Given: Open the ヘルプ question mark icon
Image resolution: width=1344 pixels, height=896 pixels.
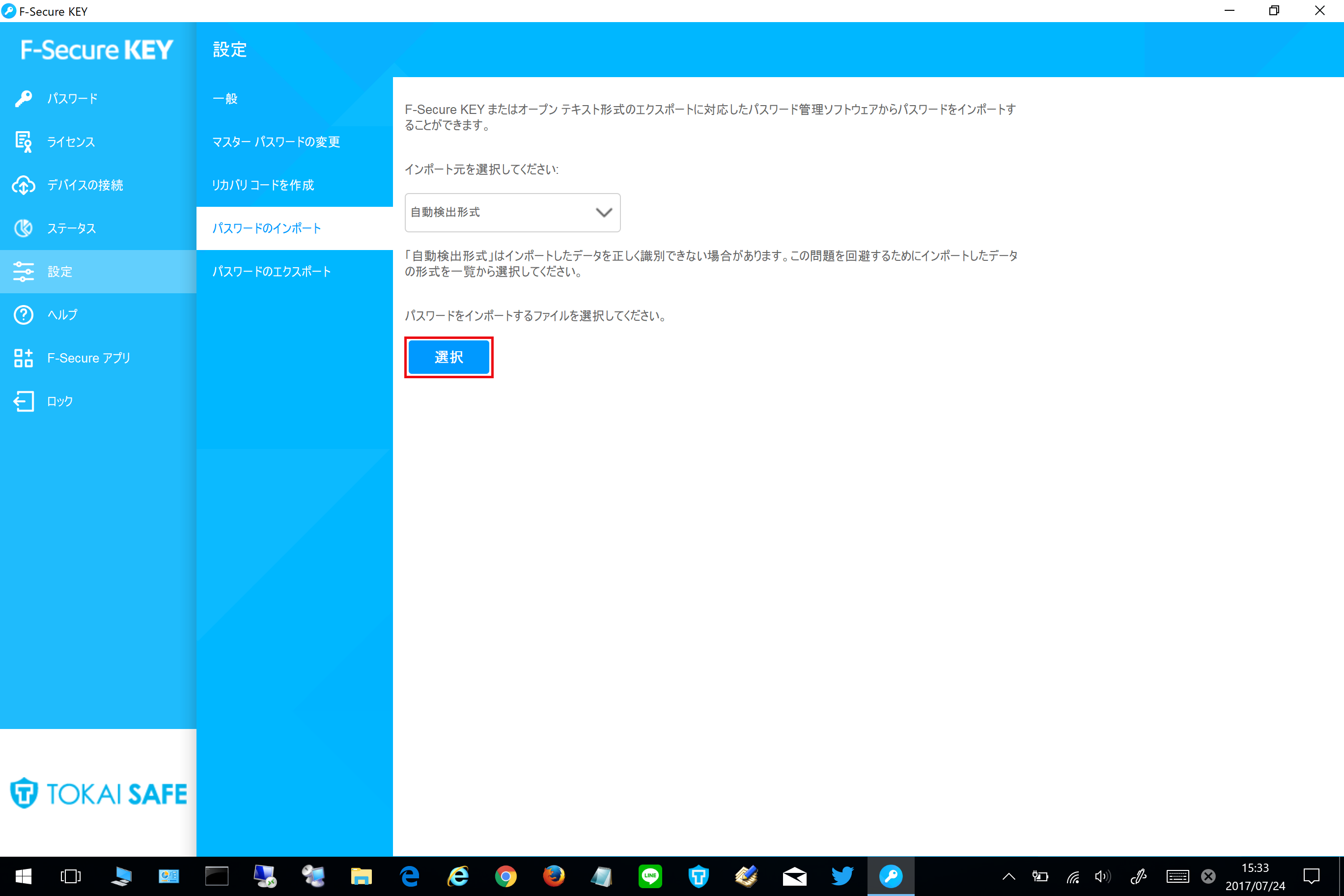Looking at the screenshot, I should 24,315.
